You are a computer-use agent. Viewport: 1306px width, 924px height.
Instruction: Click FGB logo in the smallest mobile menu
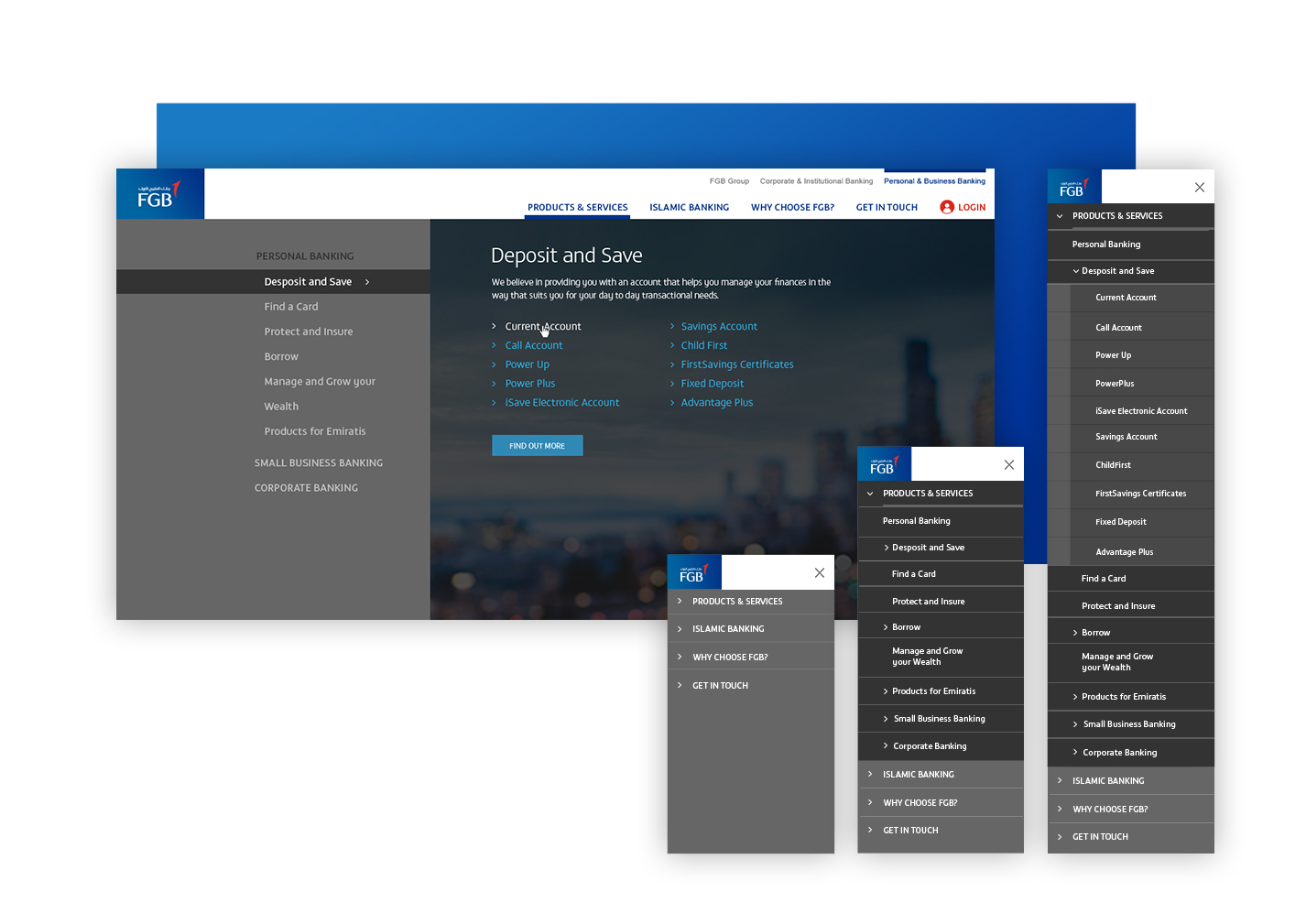pos(693,573)
